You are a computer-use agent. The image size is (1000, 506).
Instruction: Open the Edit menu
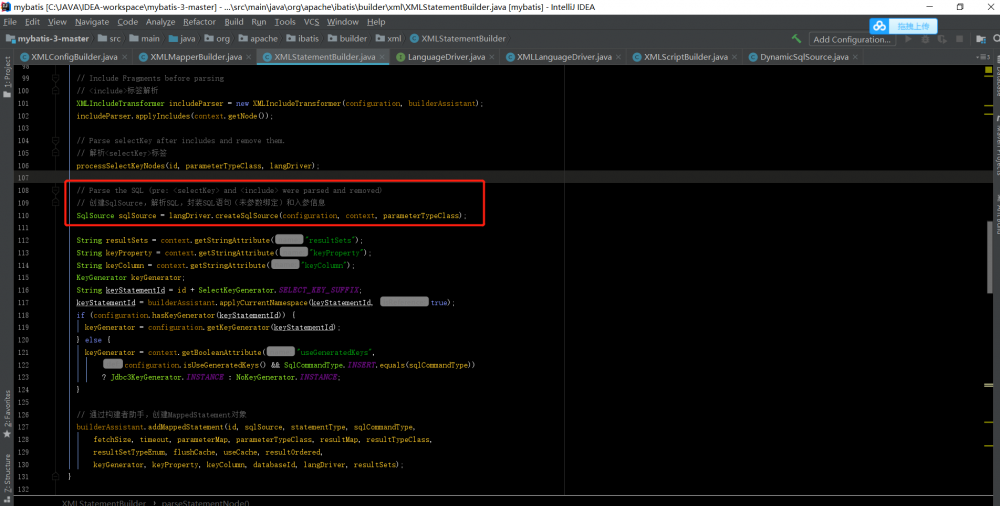pyautogui.click(x=32, y=22)
